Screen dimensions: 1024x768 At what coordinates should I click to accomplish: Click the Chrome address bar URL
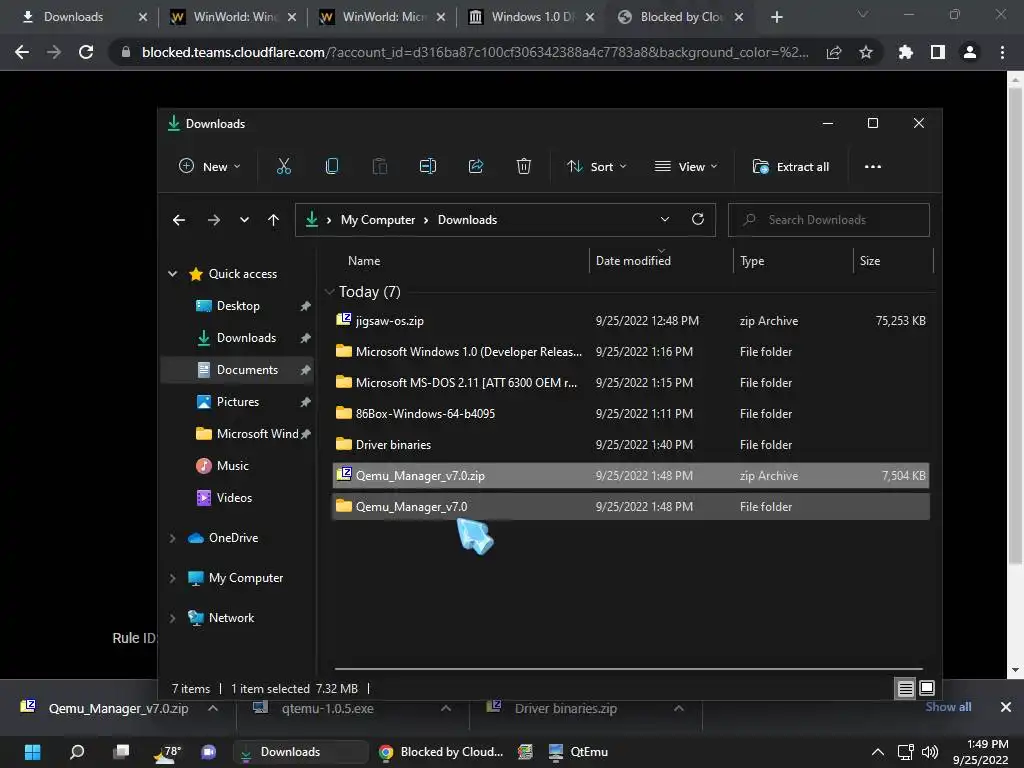pos(475,52)
